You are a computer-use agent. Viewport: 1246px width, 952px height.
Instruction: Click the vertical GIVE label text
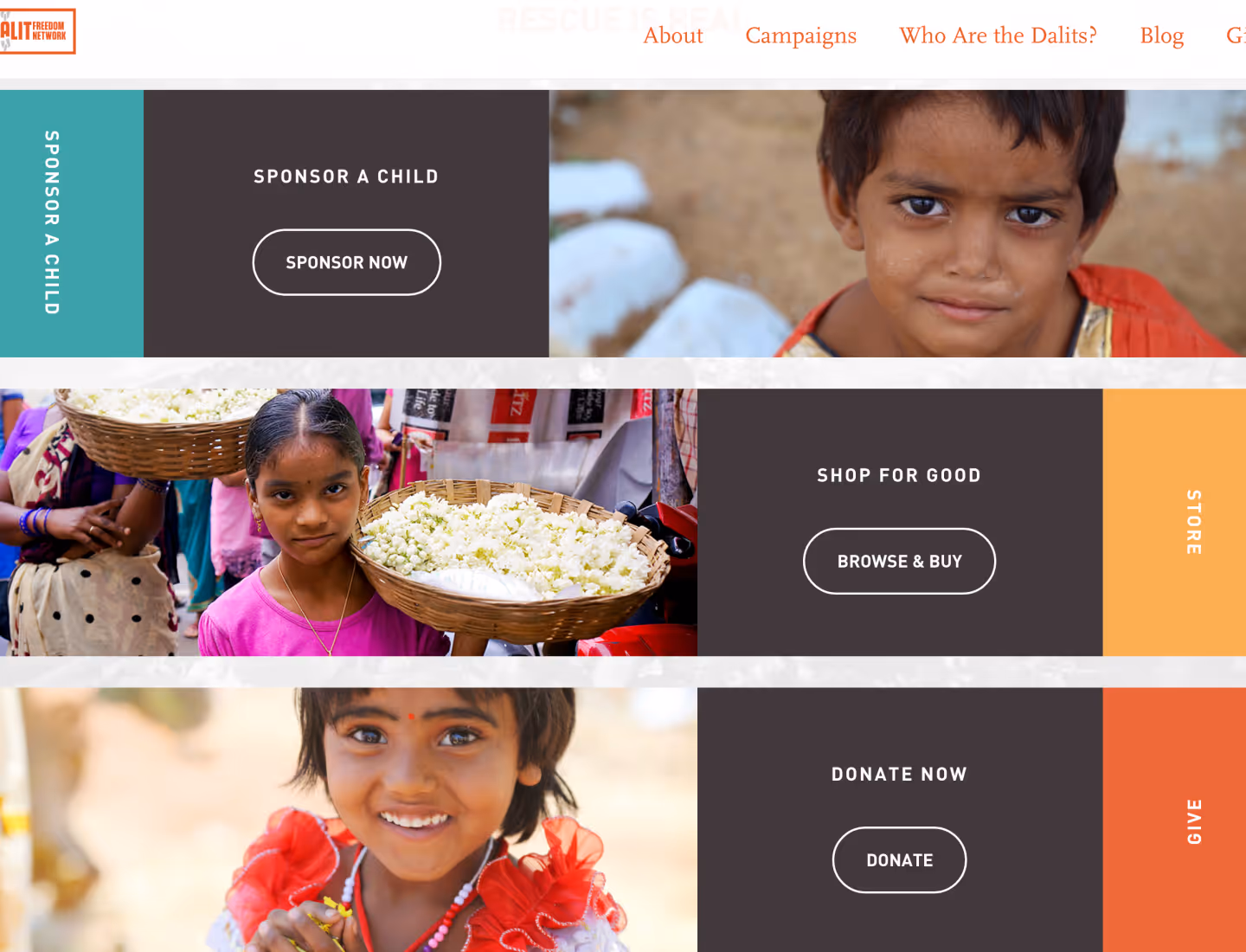(1194, 821)
